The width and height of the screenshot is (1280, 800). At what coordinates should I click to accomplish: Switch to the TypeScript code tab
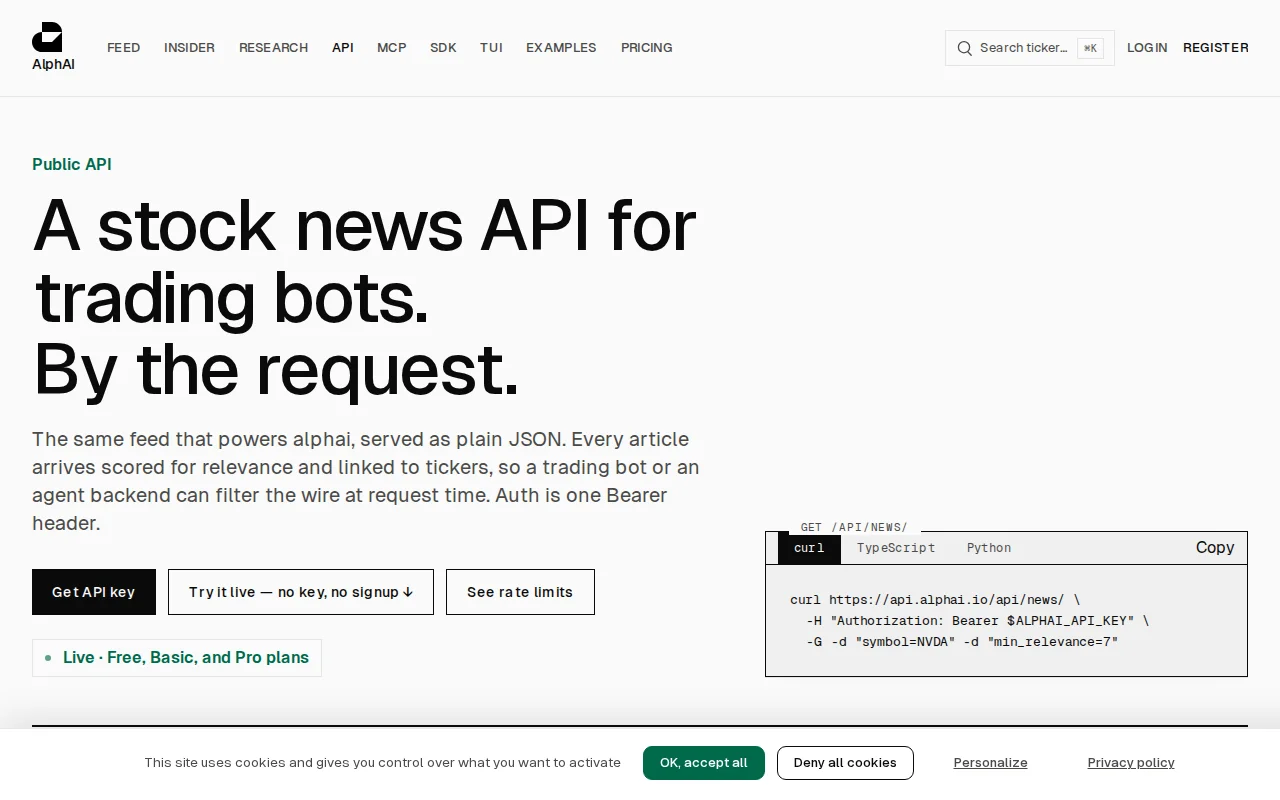click(x=896, y=548)
